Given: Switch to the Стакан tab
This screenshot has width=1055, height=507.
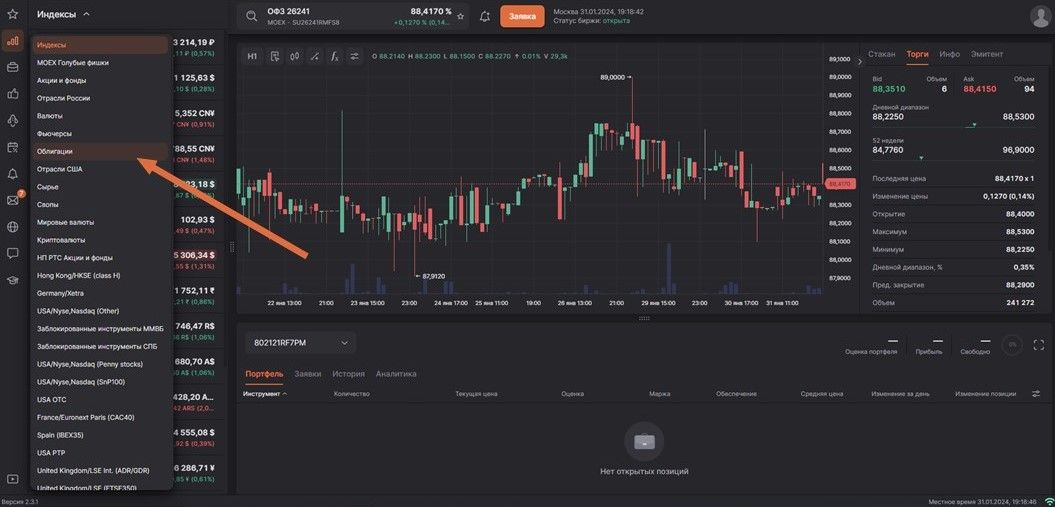Looking at the screenshot, I should pos(881,54).
